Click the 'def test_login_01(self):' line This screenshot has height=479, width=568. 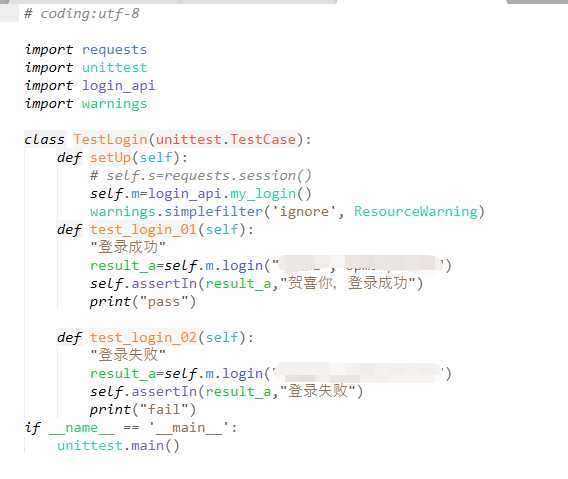coord(155,230)
